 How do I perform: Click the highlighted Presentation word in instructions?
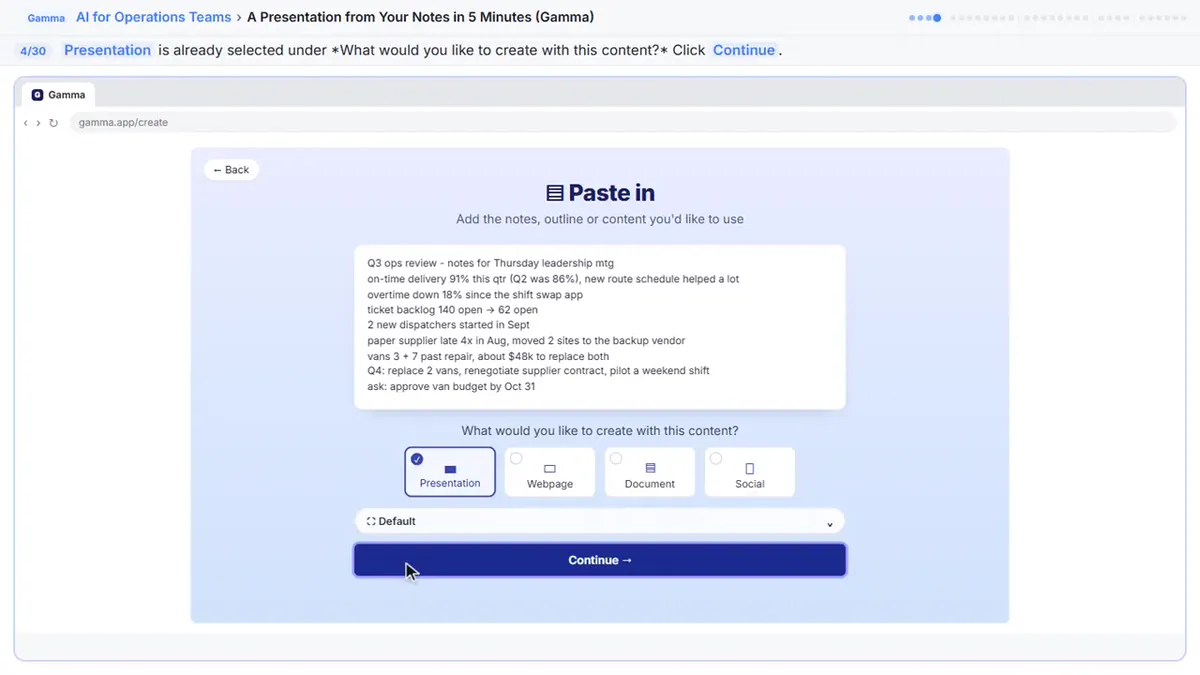point(107,50)
